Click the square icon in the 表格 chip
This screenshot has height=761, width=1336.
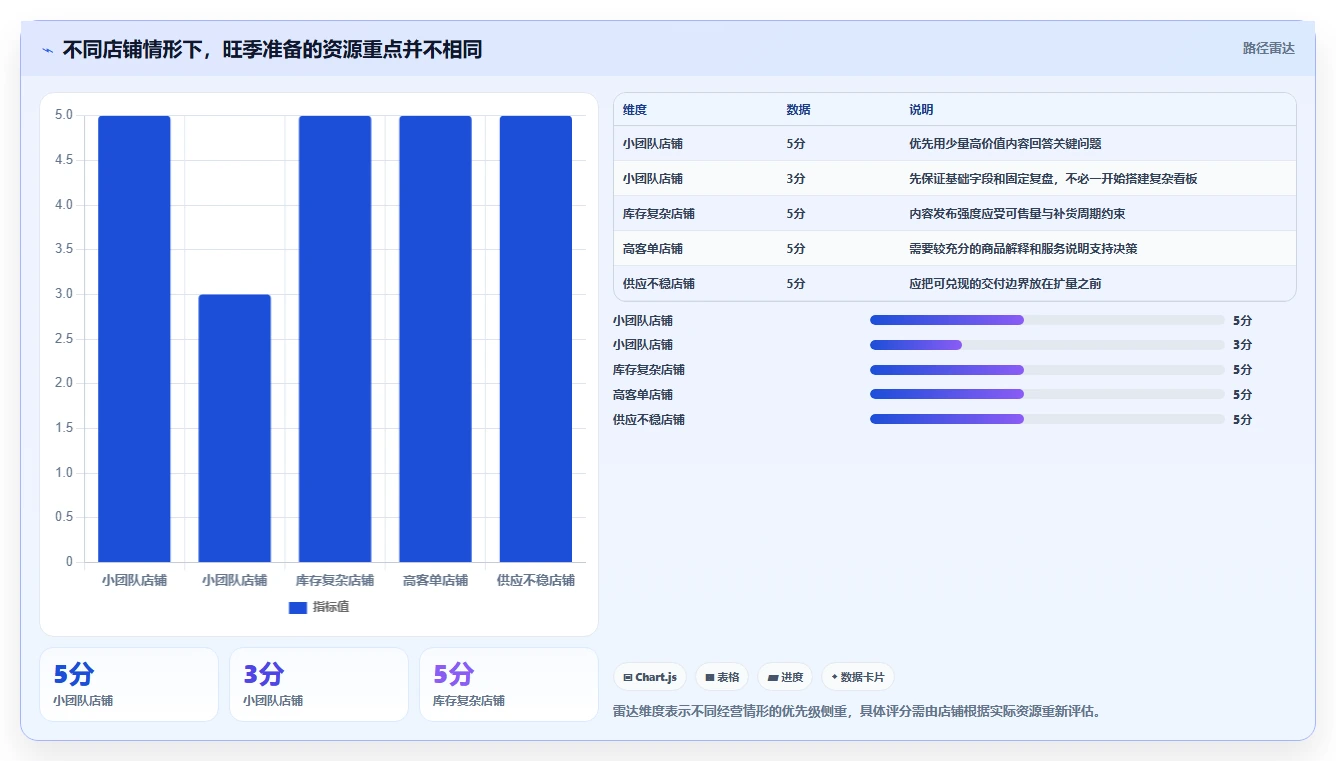pyautogui.click(x=709, y=677)
